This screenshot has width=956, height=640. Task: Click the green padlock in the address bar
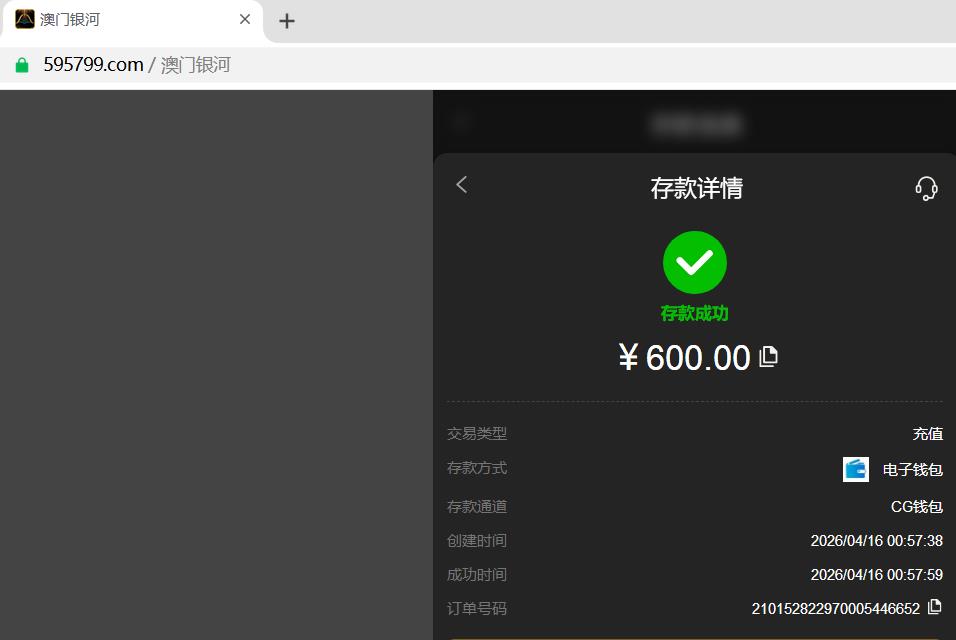pyautogui.click(x=22, y=65)
